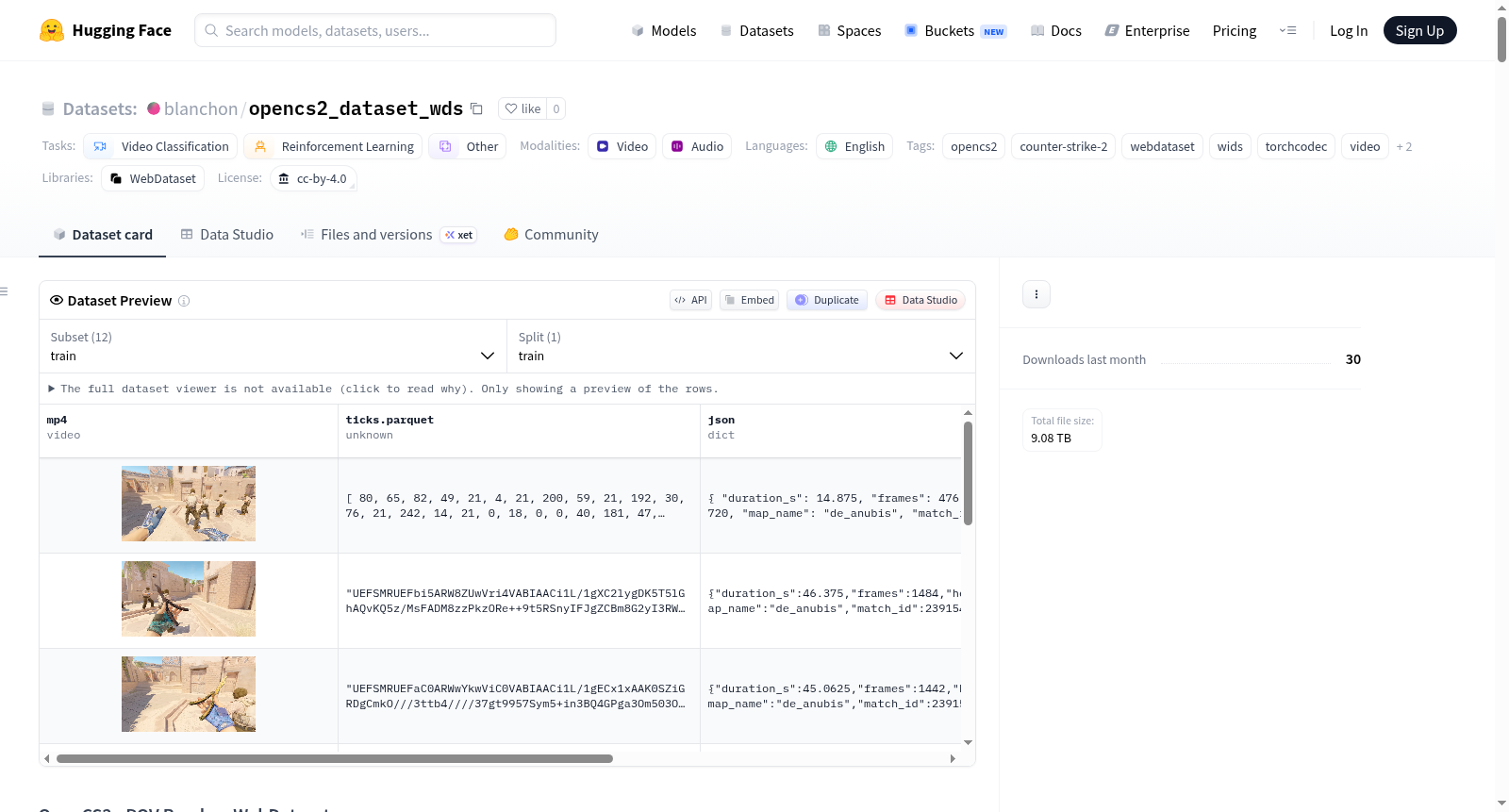
Task: Open Datasets in the top navigation
Action: click(756, 30)
